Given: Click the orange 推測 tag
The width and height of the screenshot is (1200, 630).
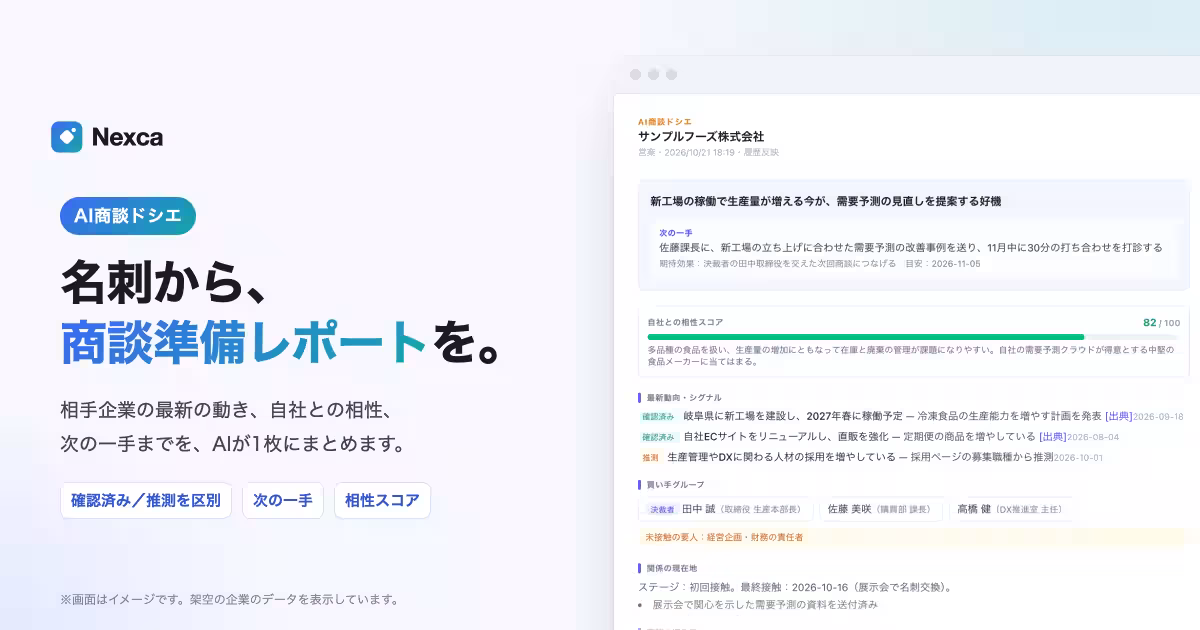Looking at the screenshot, I should (651, 457).
